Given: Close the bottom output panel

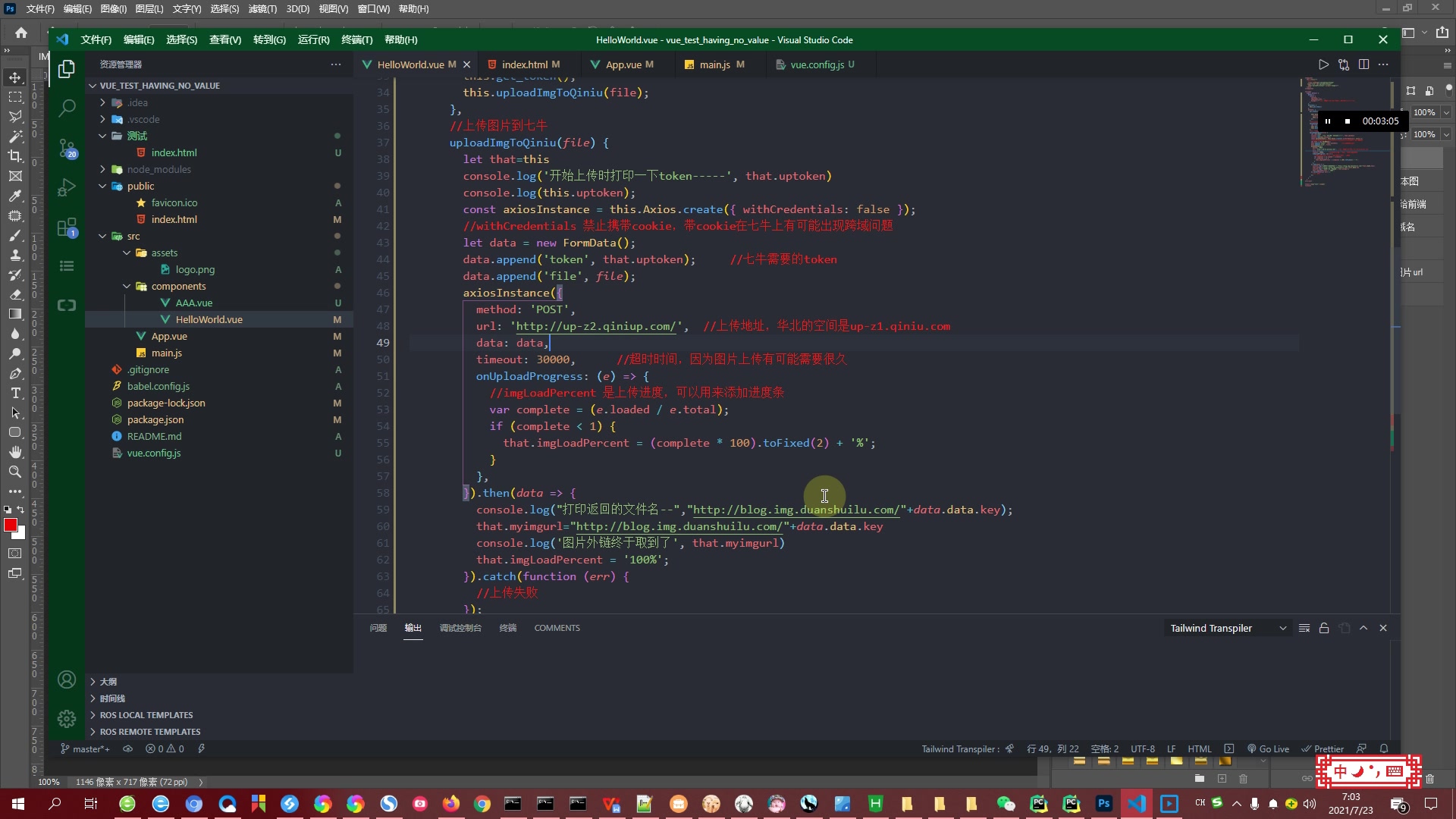Looking at the screenshot, I should coord(1383,628).
